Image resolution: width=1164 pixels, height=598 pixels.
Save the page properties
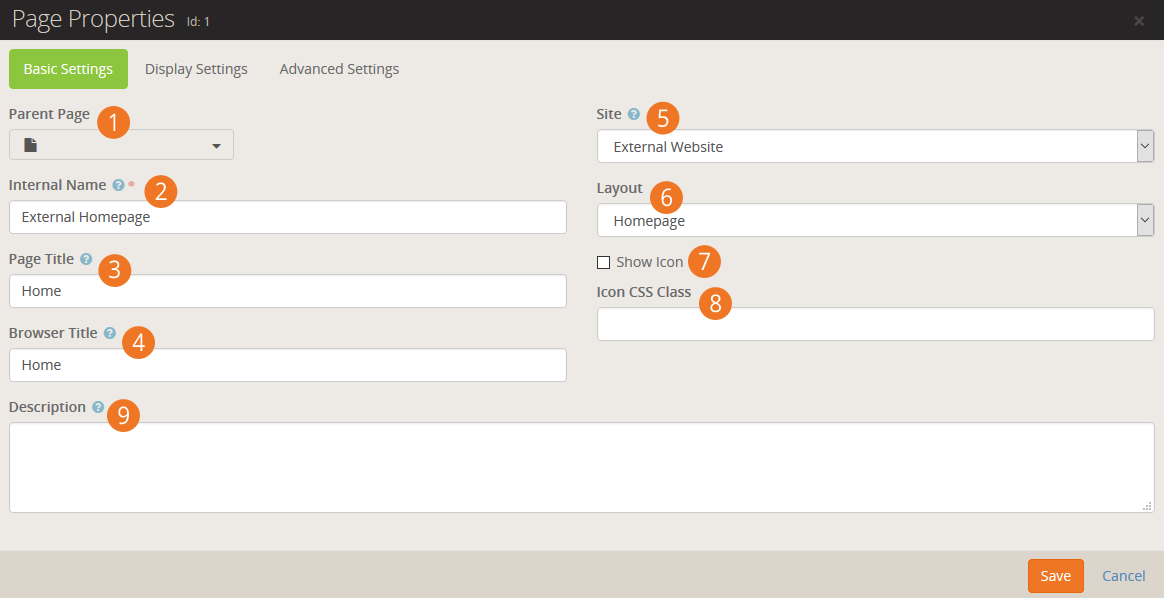coord(1056,576)
